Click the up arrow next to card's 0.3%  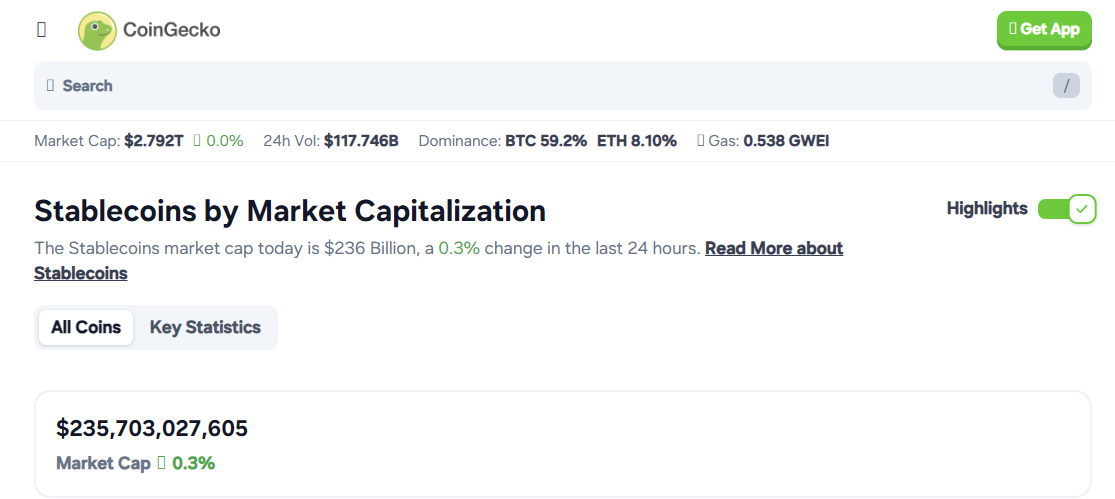(161, 463)
